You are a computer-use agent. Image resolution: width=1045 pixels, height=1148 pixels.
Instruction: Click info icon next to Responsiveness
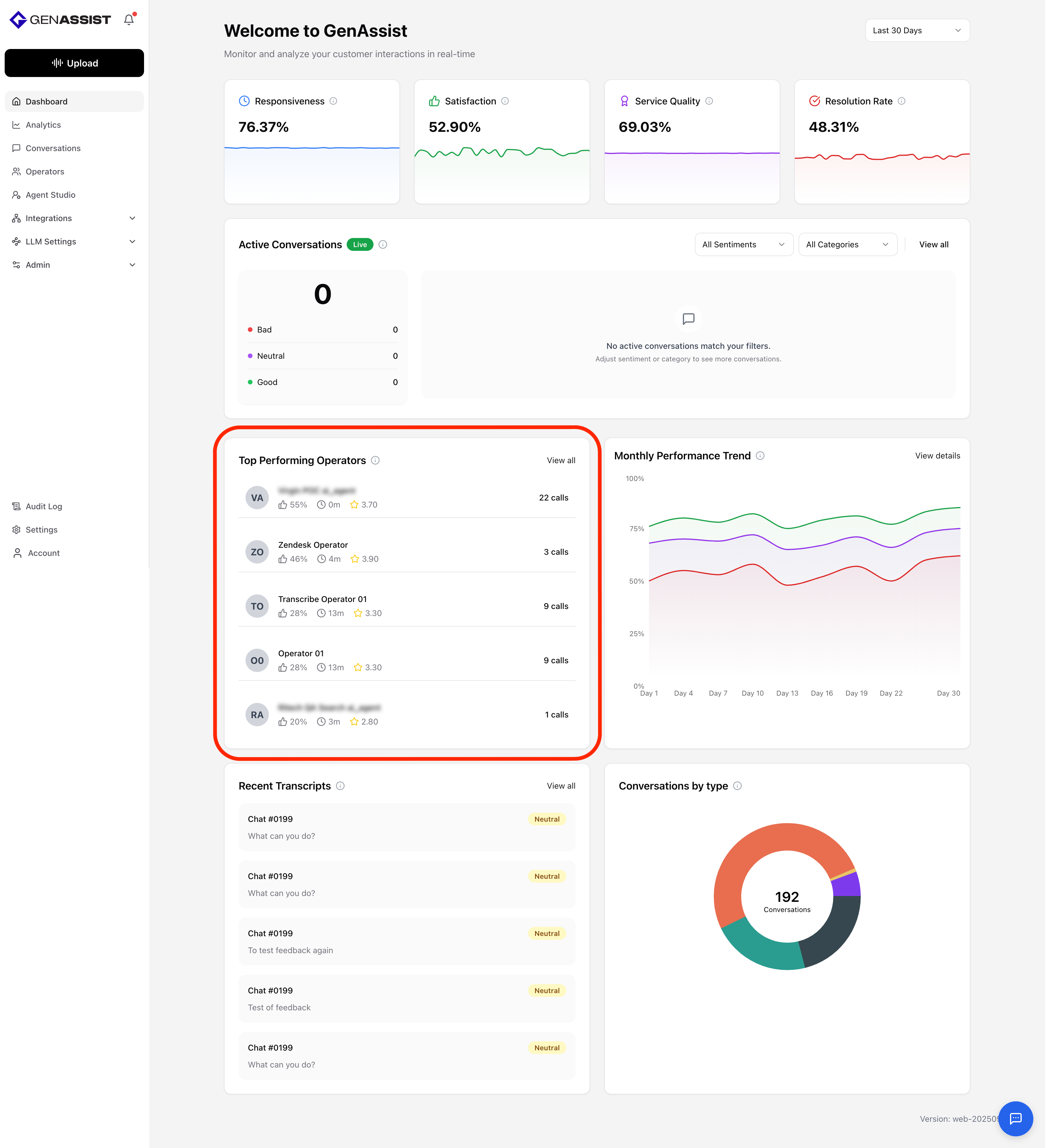(334, 101)
